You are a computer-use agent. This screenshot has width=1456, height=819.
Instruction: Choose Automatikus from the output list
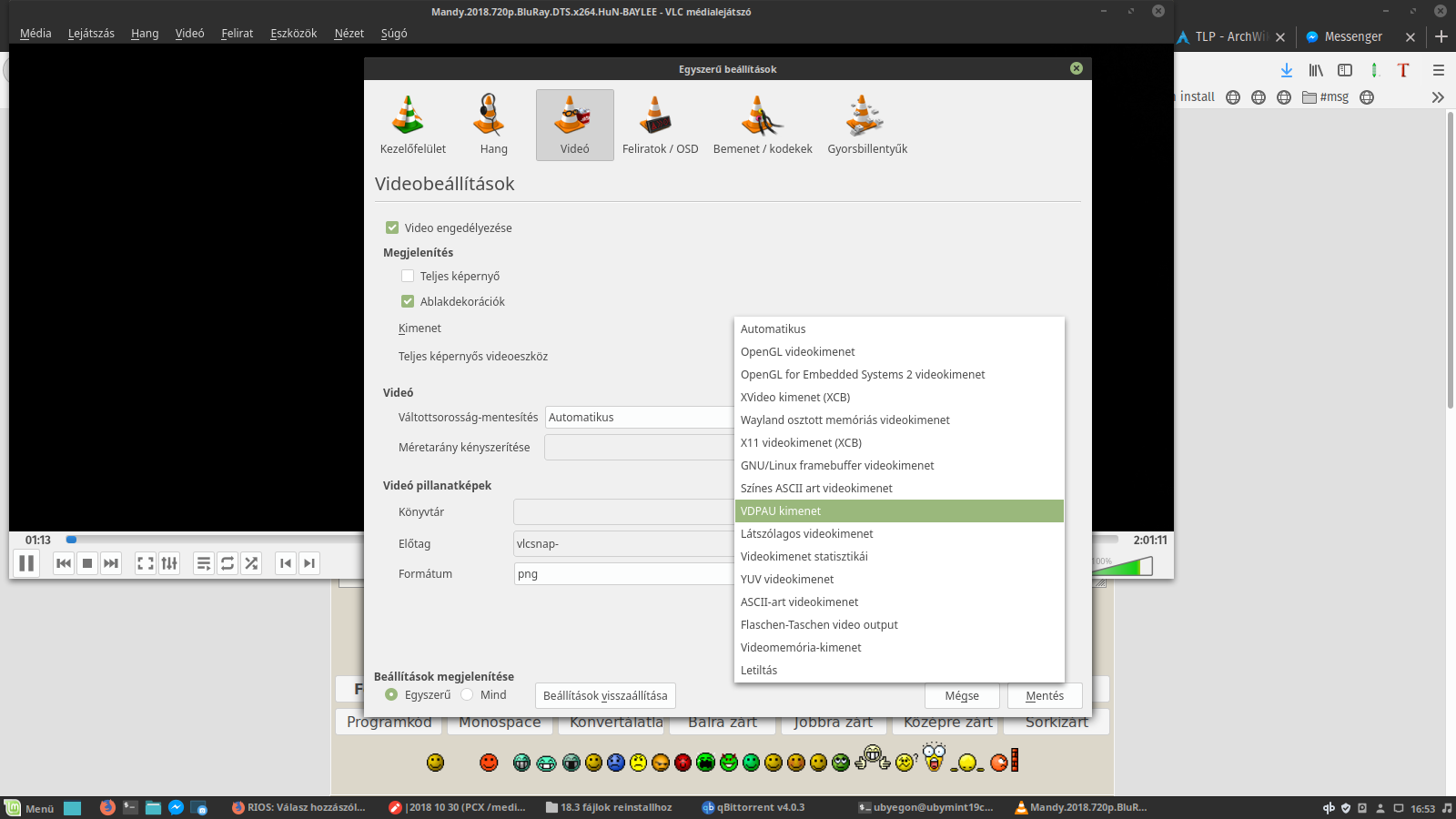coord(899,329)
